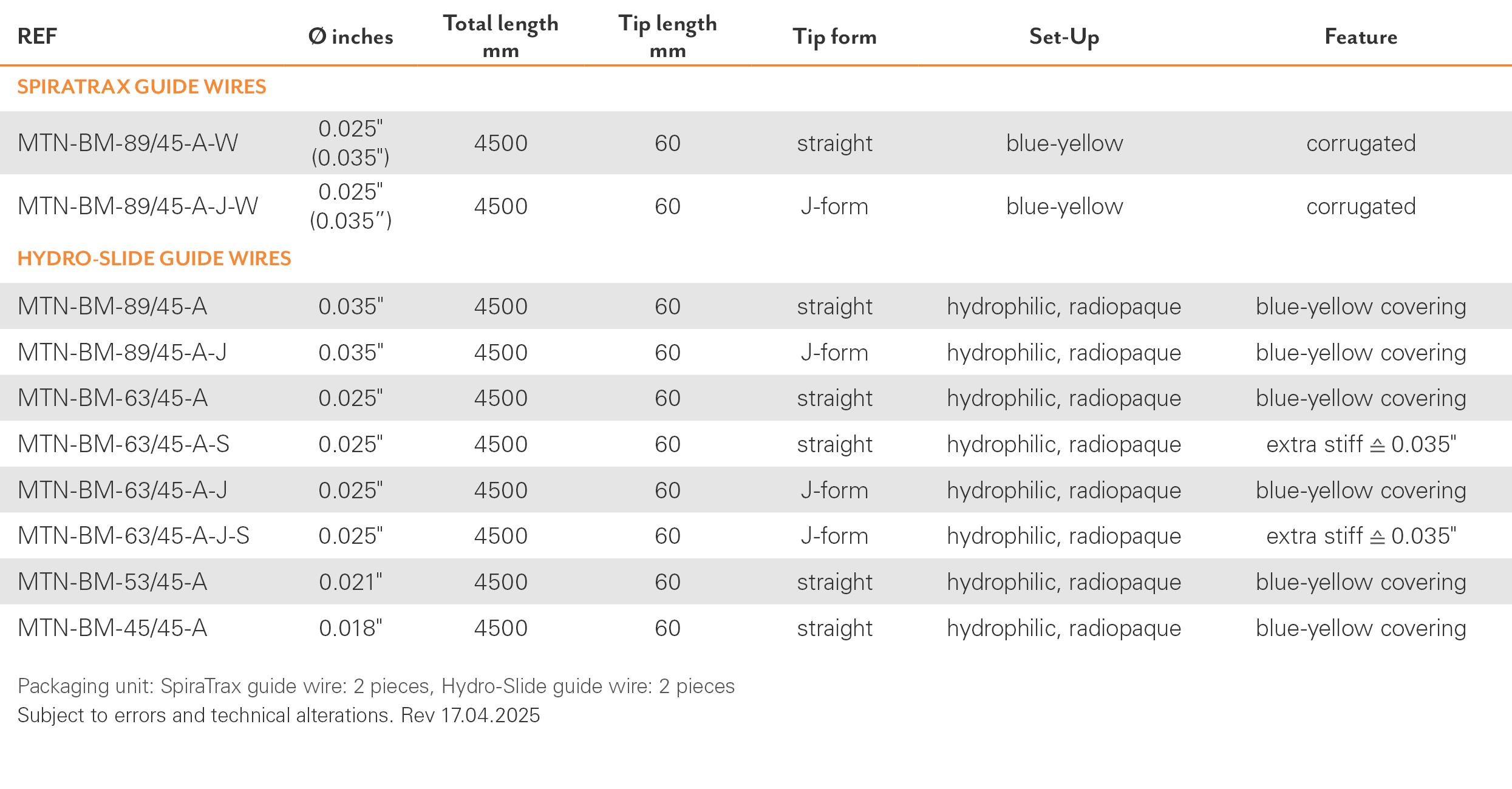
Task: Select the Packaging unit footnote text
Action: click(x=376, y=686)
